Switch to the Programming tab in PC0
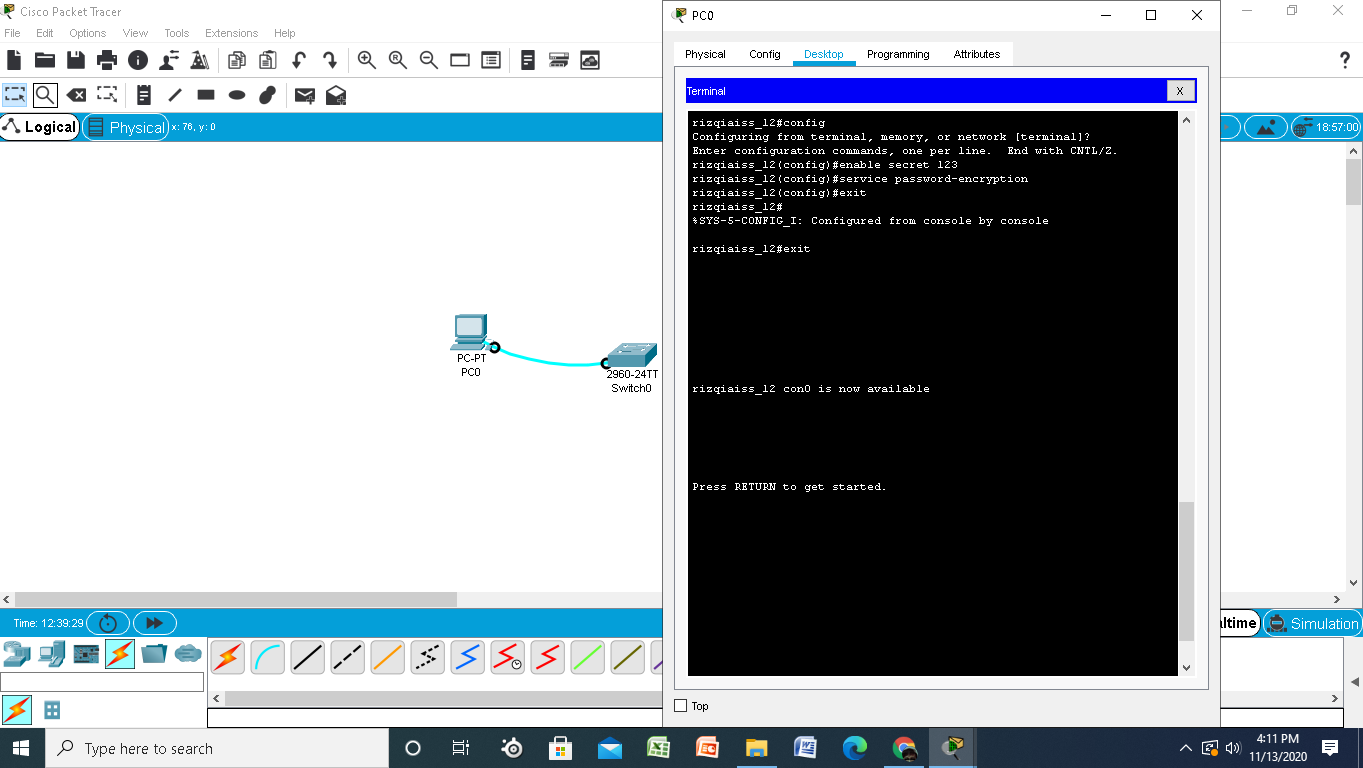Viewport: 1363px width, 768px height. click(898, 54)
